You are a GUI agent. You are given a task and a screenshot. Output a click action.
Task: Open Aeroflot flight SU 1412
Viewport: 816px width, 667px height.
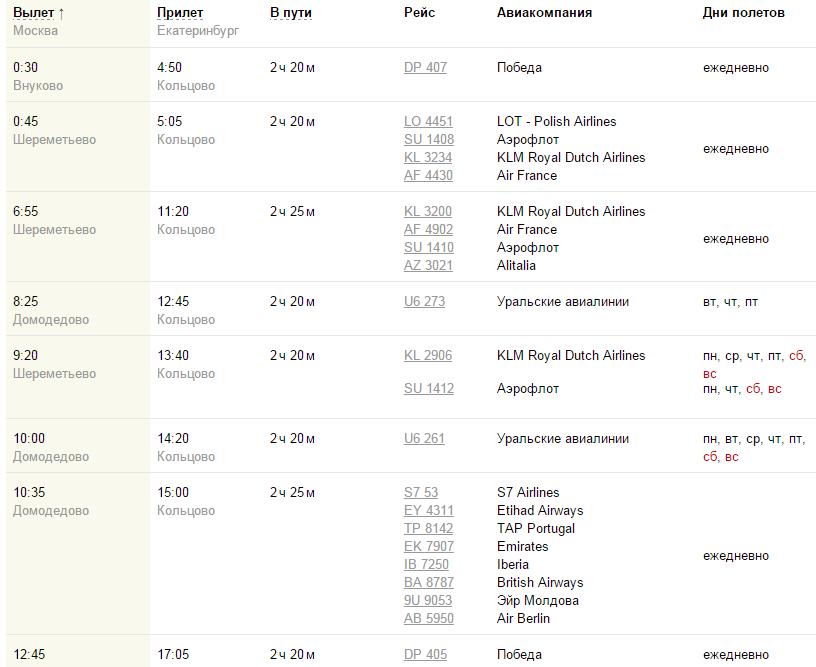coord(429,389)
